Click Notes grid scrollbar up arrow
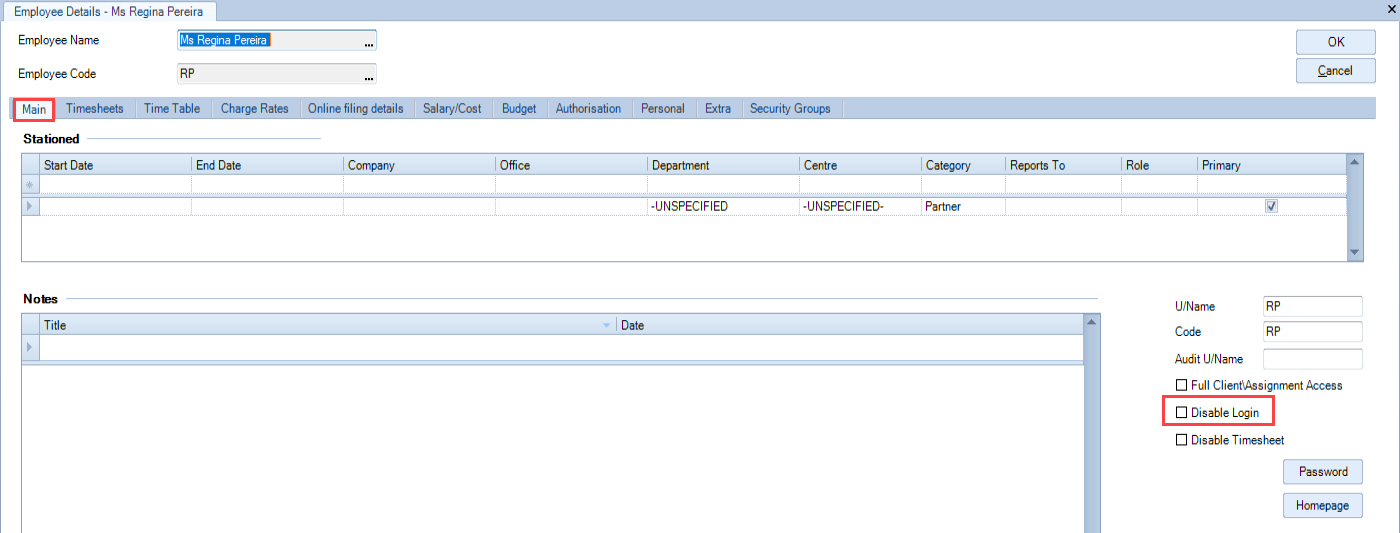 [x=1092, y=322]
